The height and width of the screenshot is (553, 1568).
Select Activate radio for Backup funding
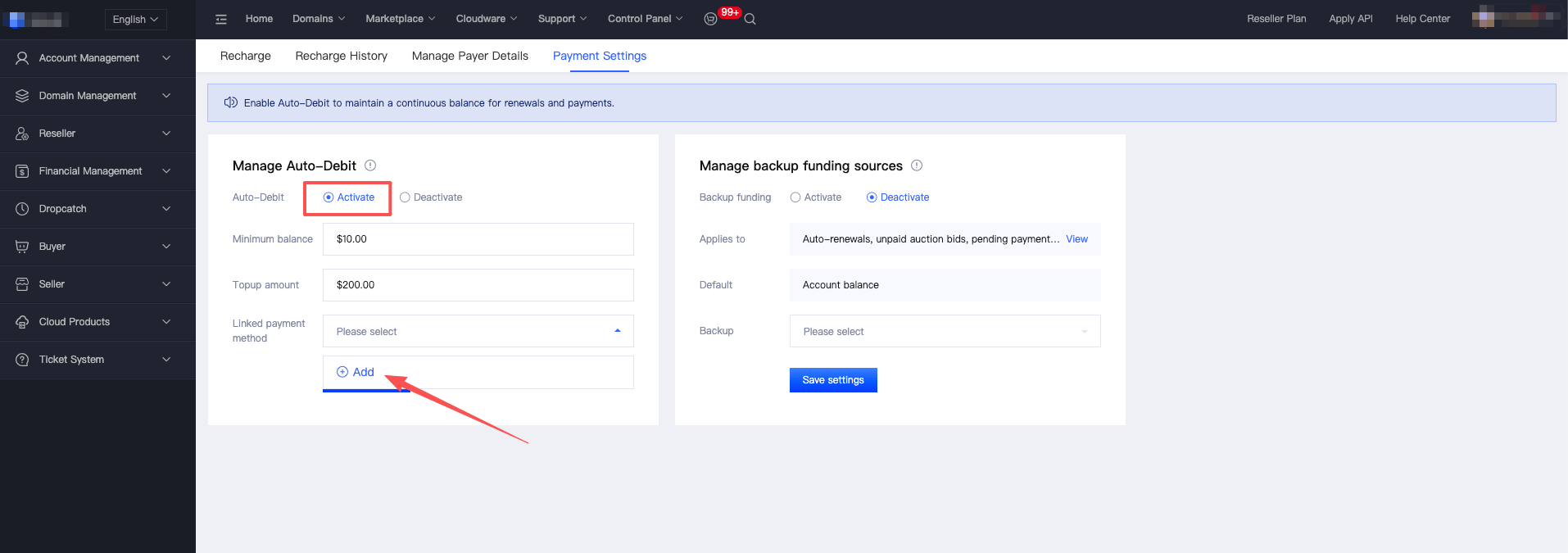coord(795,197)
